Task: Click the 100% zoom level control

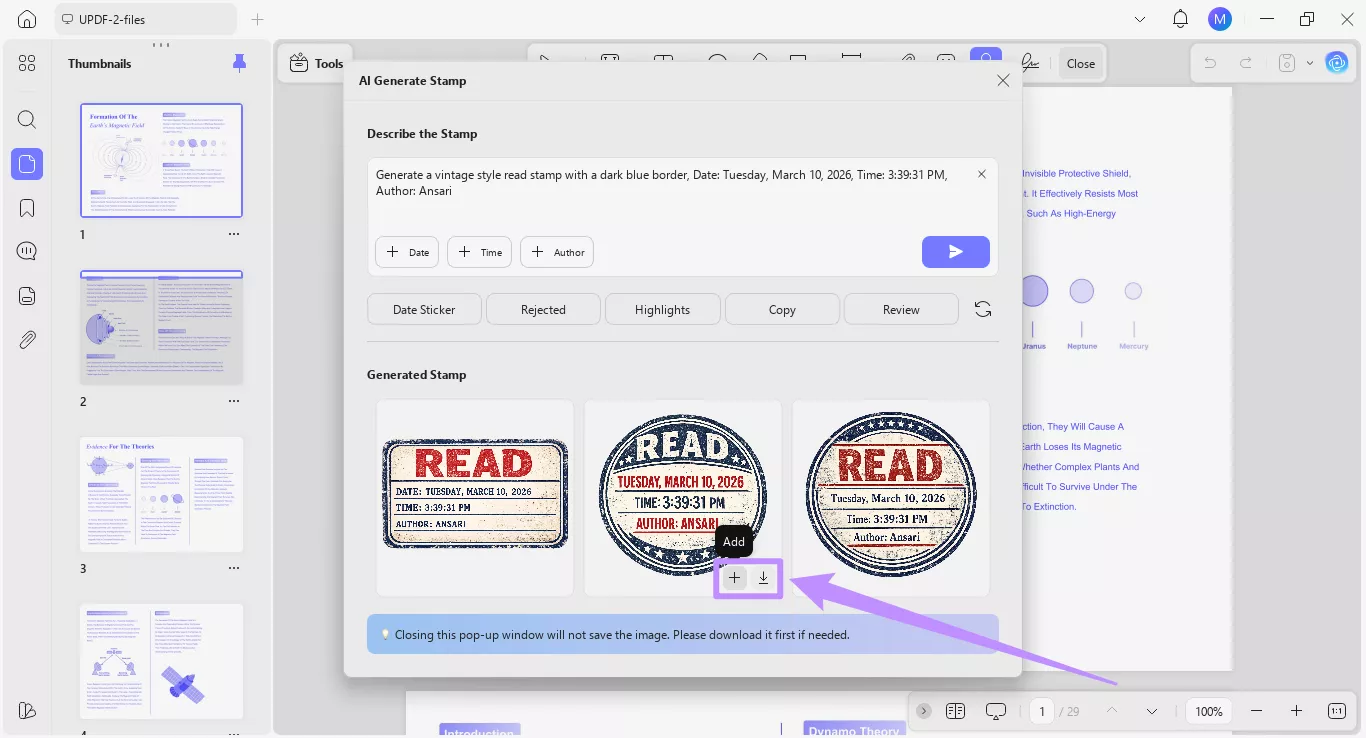Action: click(x=1208, y=711)
